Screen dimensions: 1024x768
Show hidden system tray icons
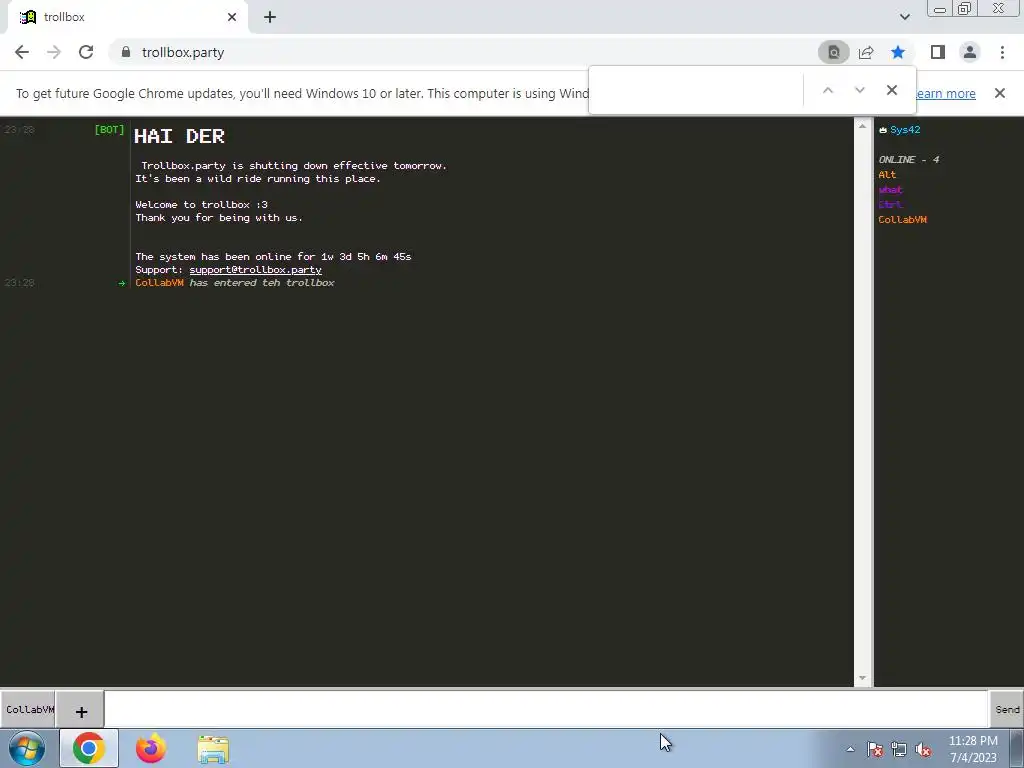[x=850, y=749]
